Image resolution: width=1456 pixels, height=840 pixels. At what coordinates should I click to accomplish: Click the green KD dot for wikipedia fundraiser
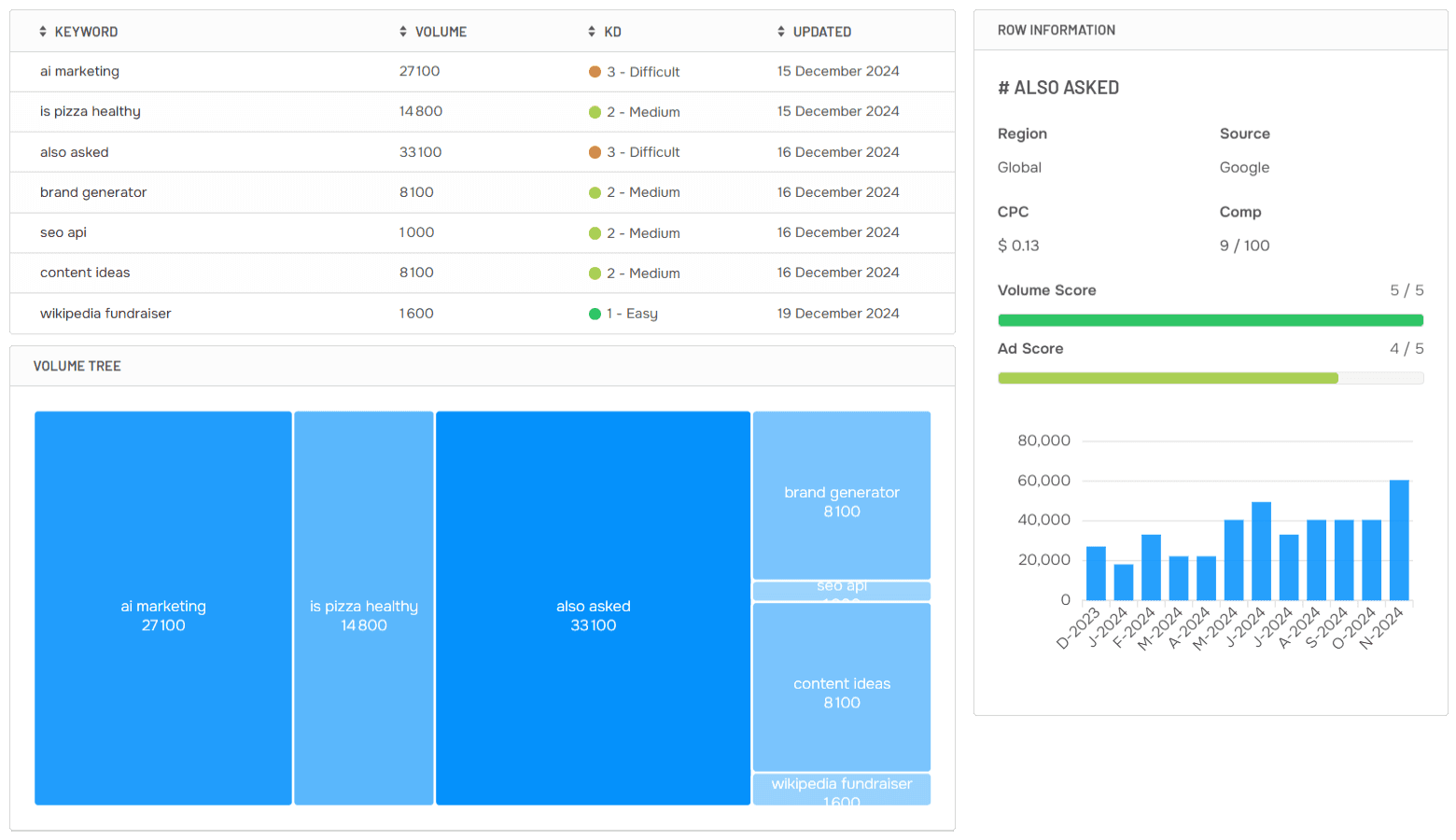(x=595, y=314)
